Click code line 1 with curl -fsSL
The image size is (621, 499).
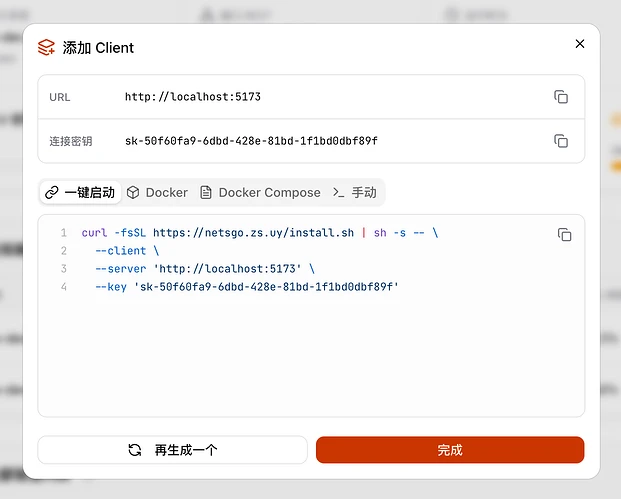click(x=260, y=233)
